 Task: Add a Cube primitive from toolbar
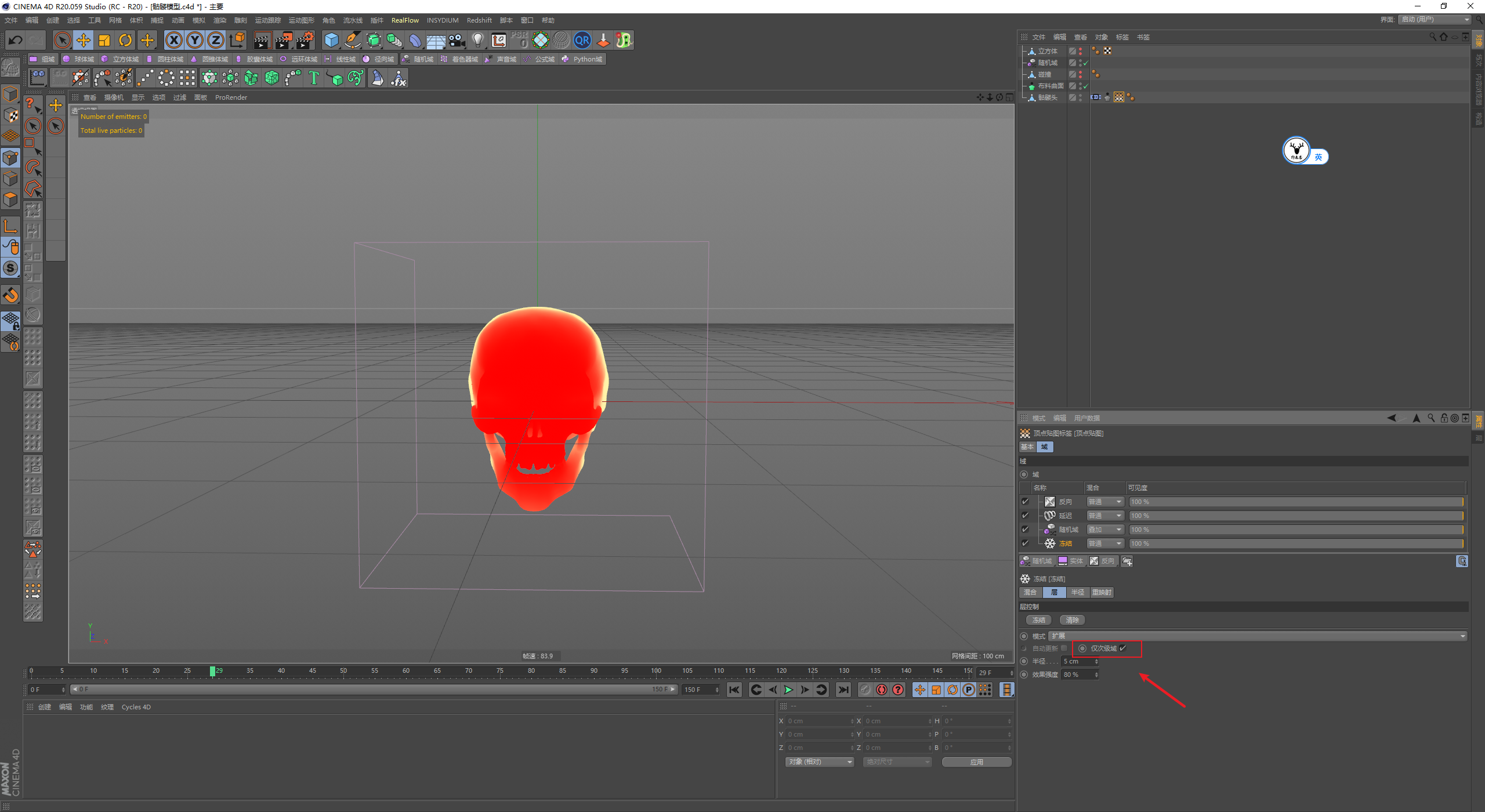331,40
